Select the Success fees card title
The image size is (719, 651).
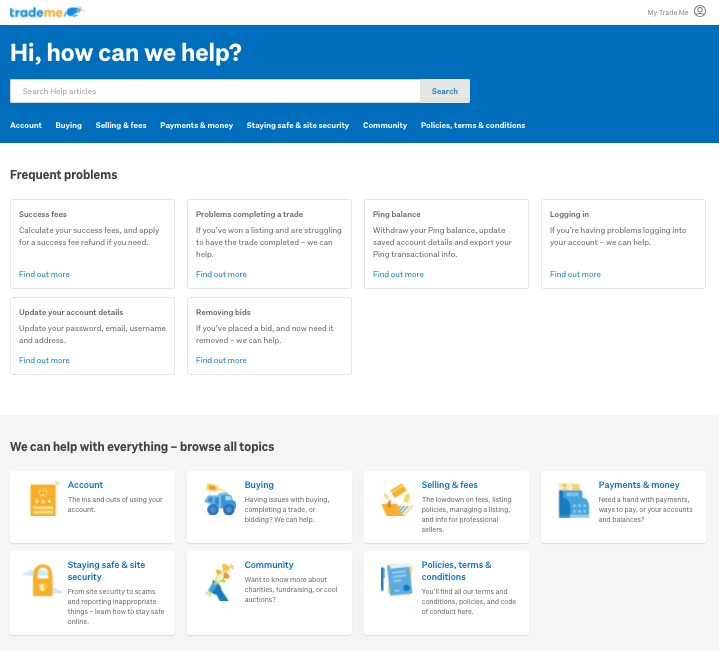click(x=43, y=214)
